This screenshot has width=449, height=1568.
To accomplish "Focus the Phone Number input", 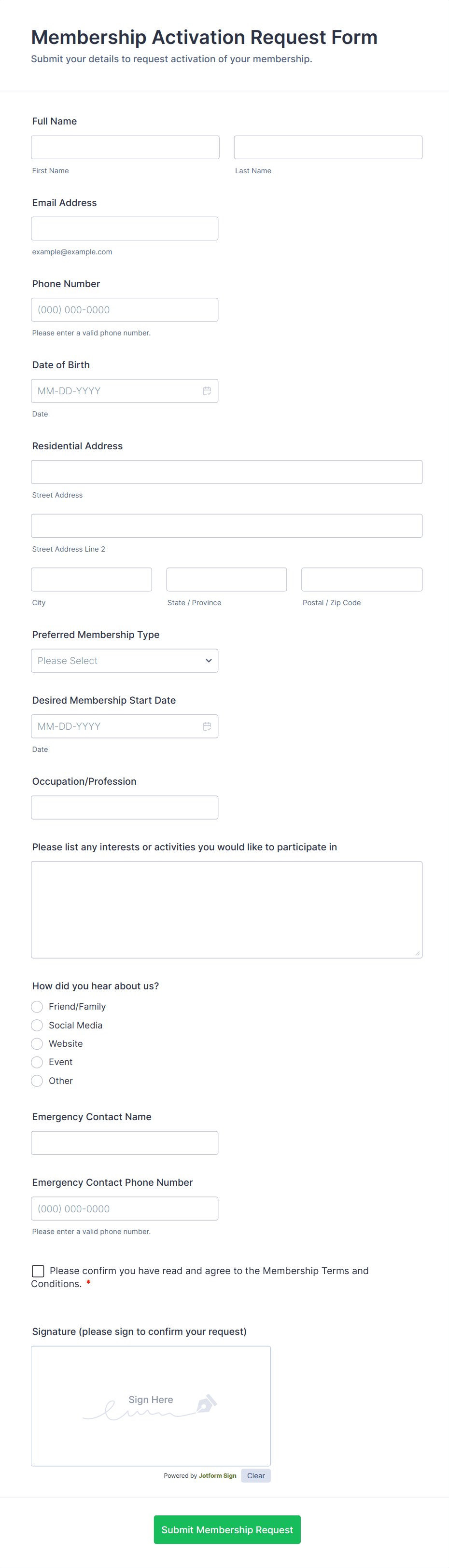I will (x=124, y=310).
